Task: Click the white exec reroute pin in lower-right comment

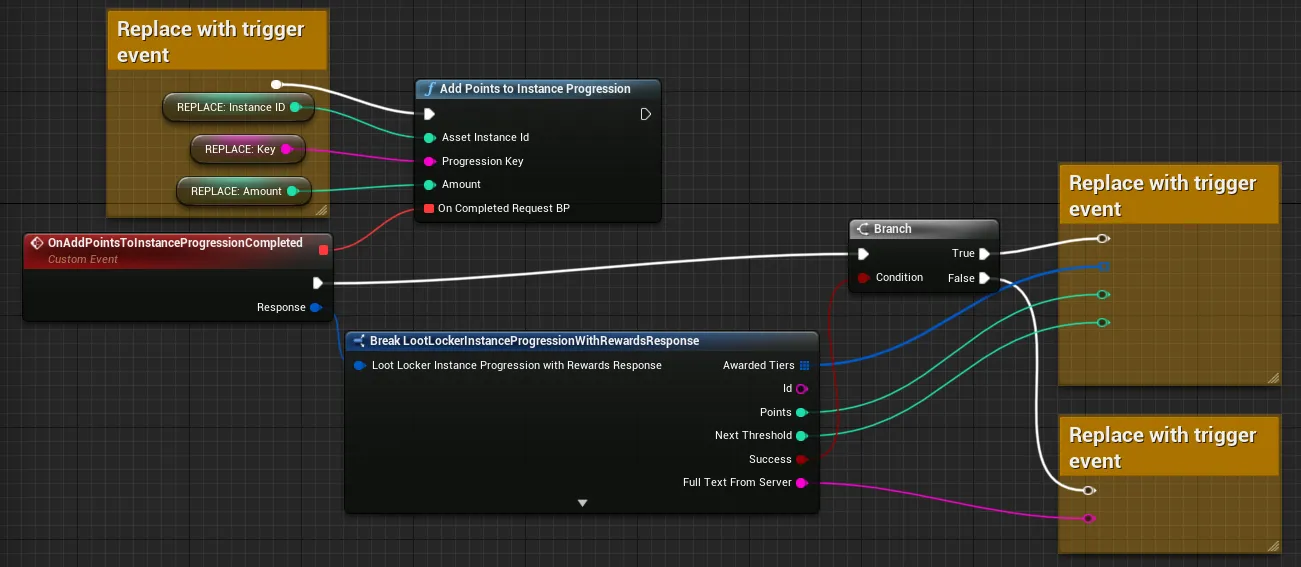Action: [1089, 490]
